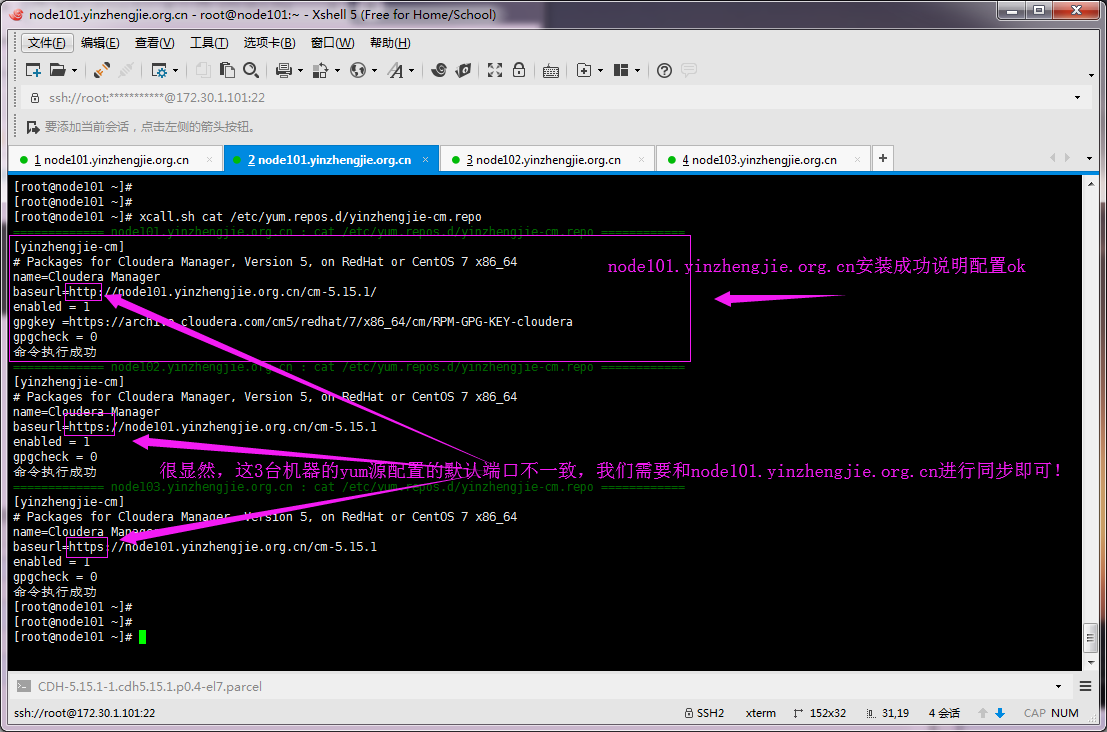Click the Open Session folder icon
The width and height of the screenshot is (1107, 732).
(57, 70)
